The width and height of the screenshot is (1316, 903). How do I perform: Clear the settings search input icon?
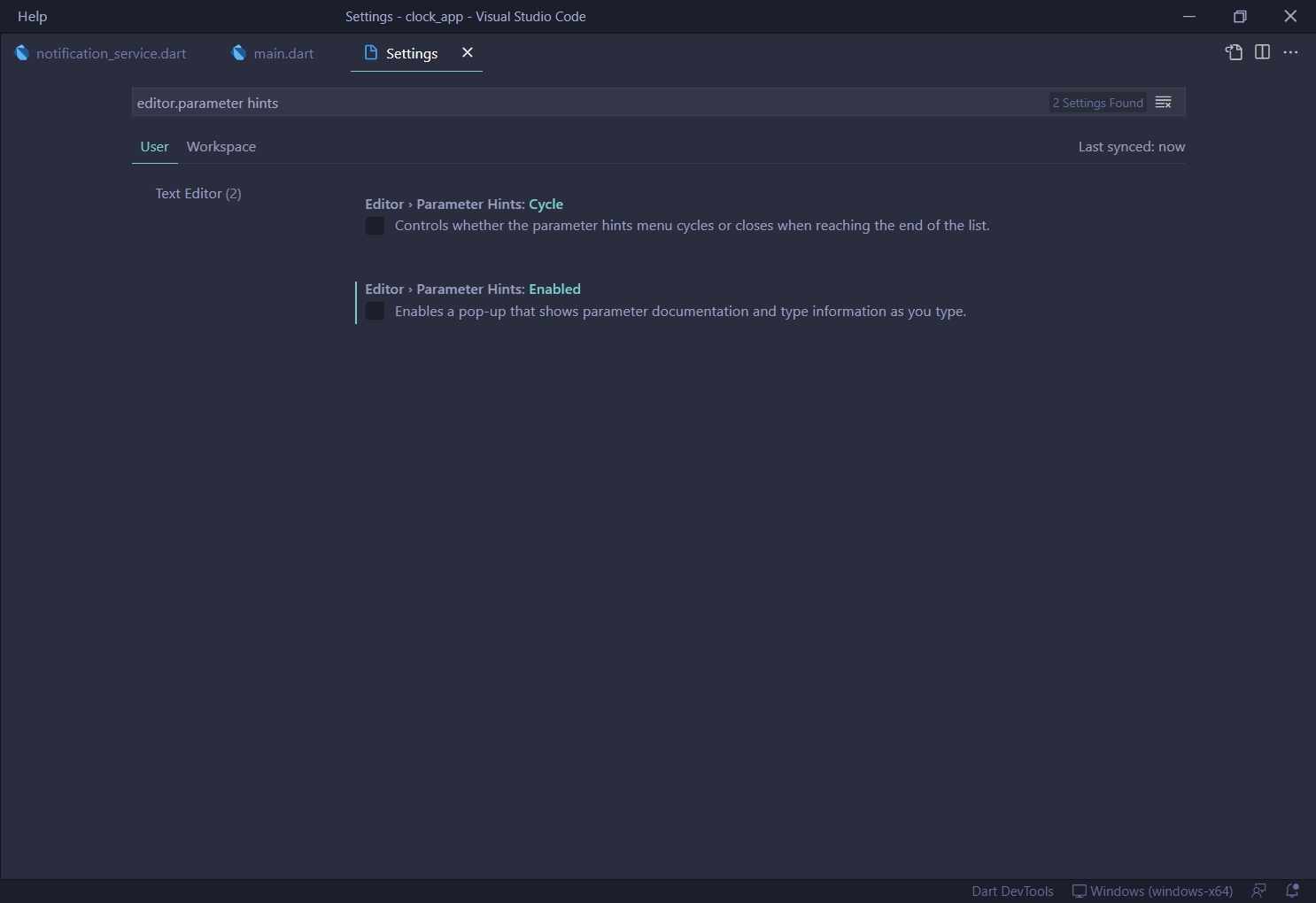[1164, 103]
